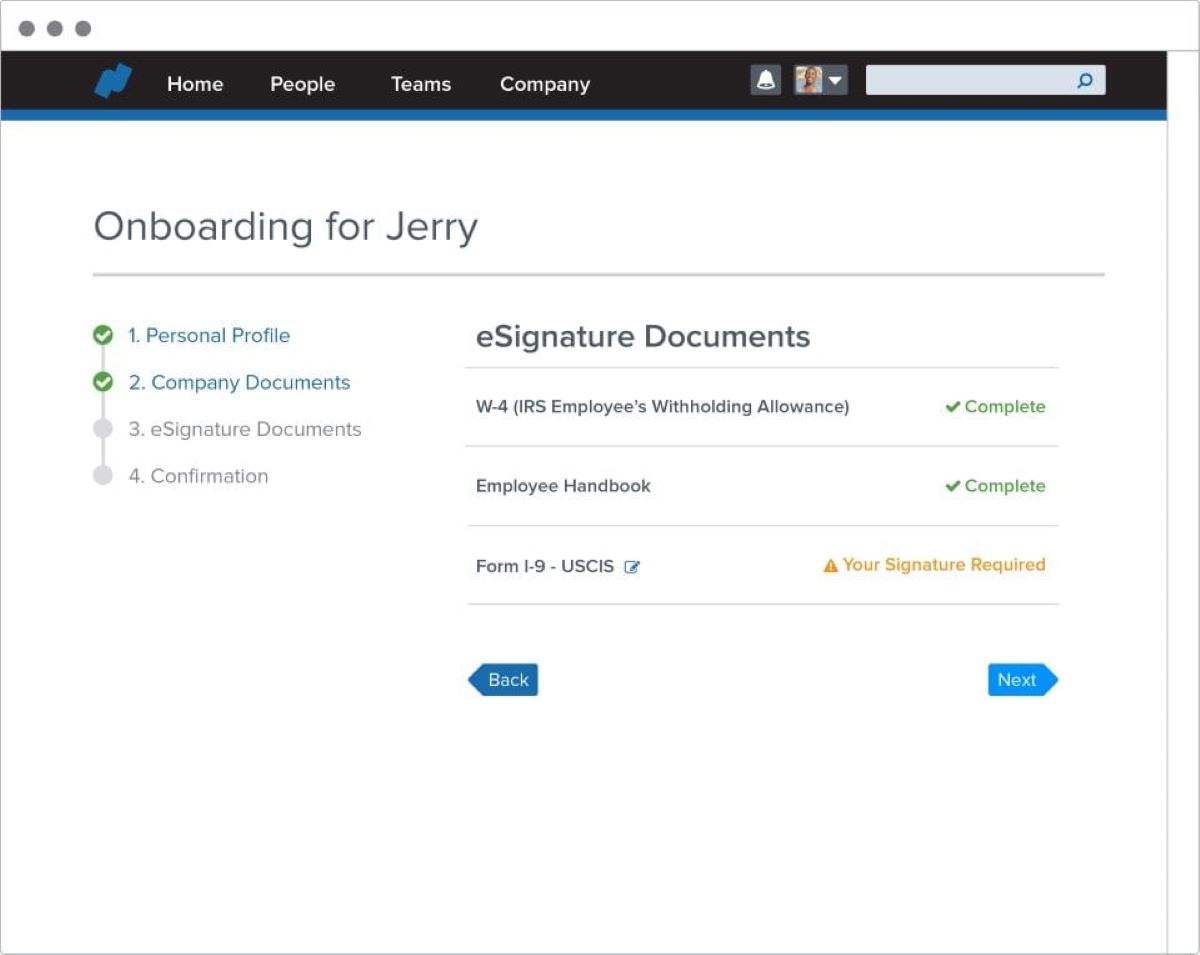Click the checkmark beside Employee Handbook Complete
The image size is (1200, 955).
point(952,486)
